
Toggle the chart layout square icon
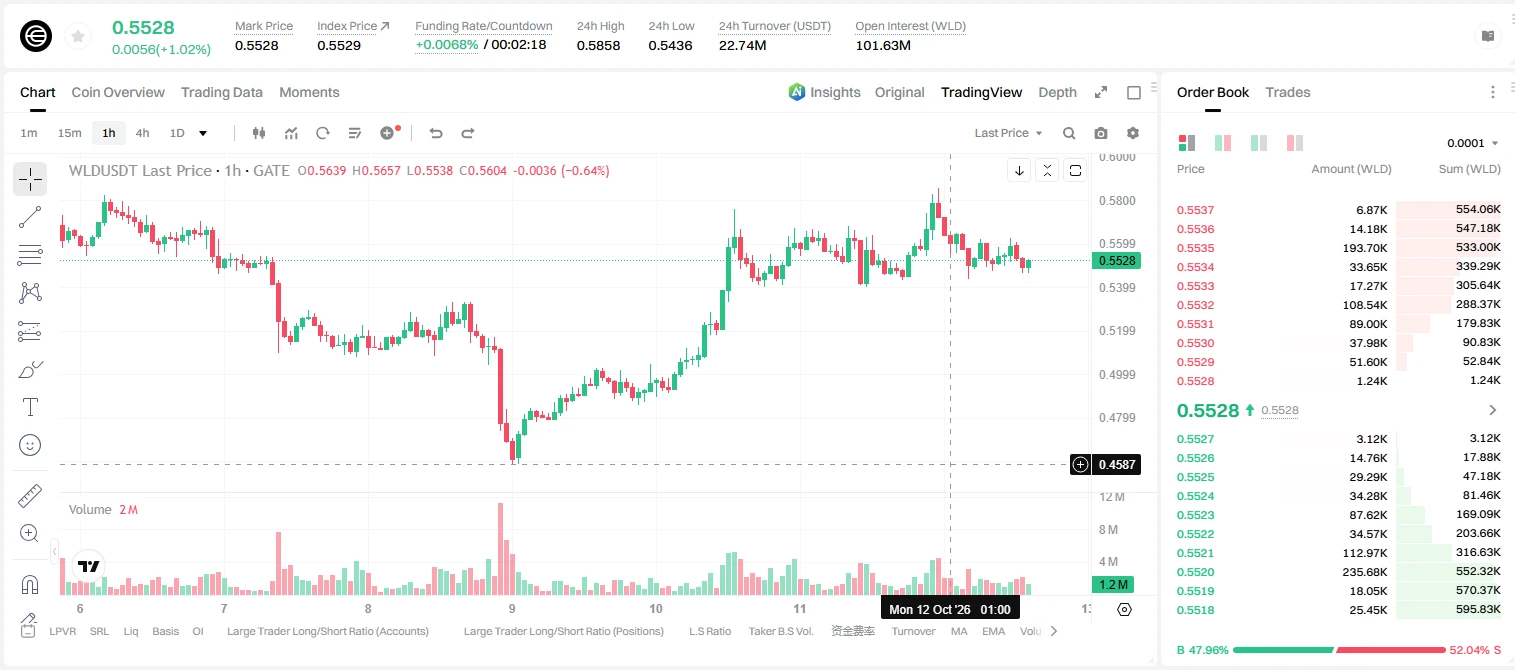(1134, 92)
